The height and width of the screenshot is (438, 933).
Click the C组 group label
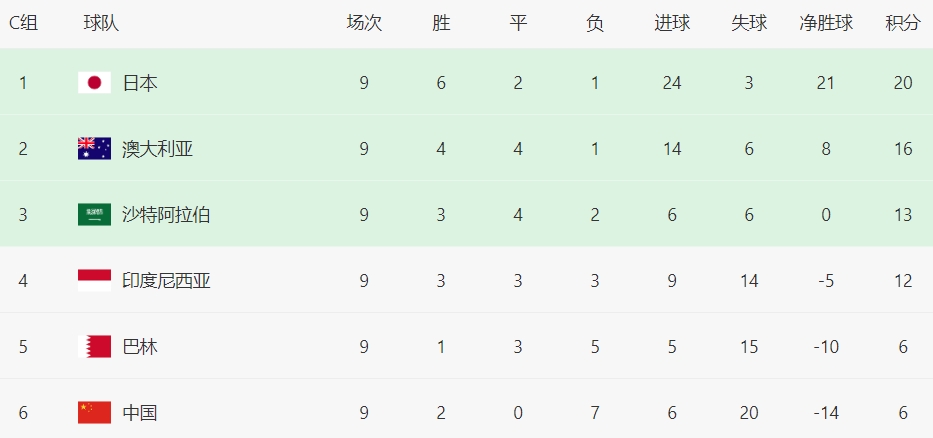pos(23,23)
